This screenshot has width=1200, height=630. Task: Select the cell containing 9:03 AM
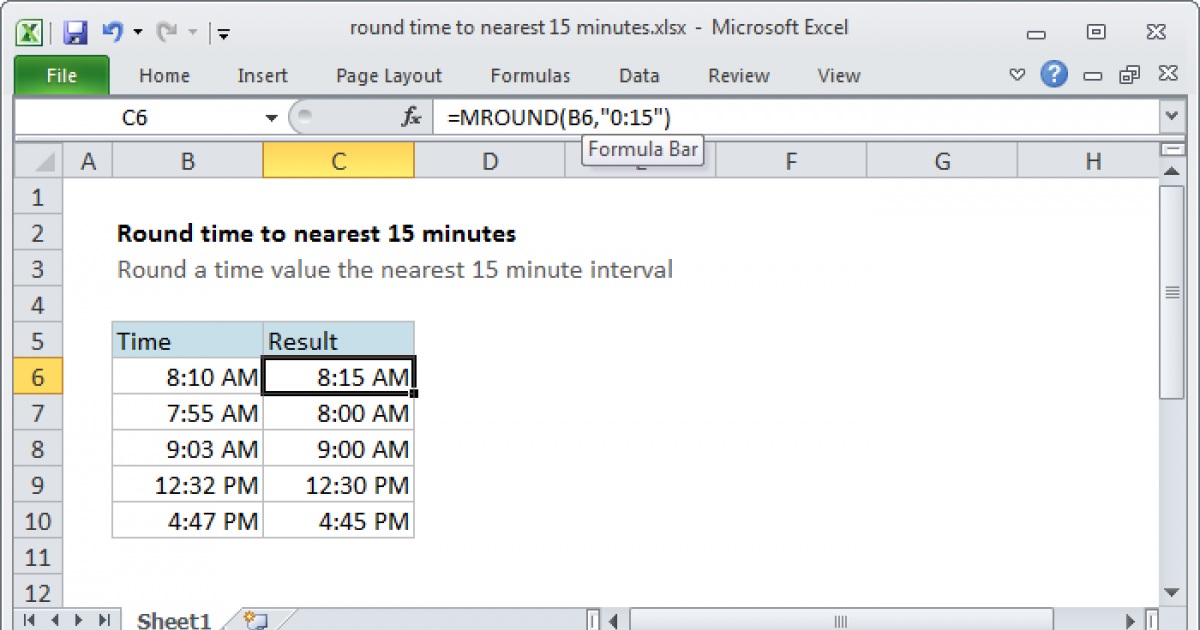(x=188, y=449)
